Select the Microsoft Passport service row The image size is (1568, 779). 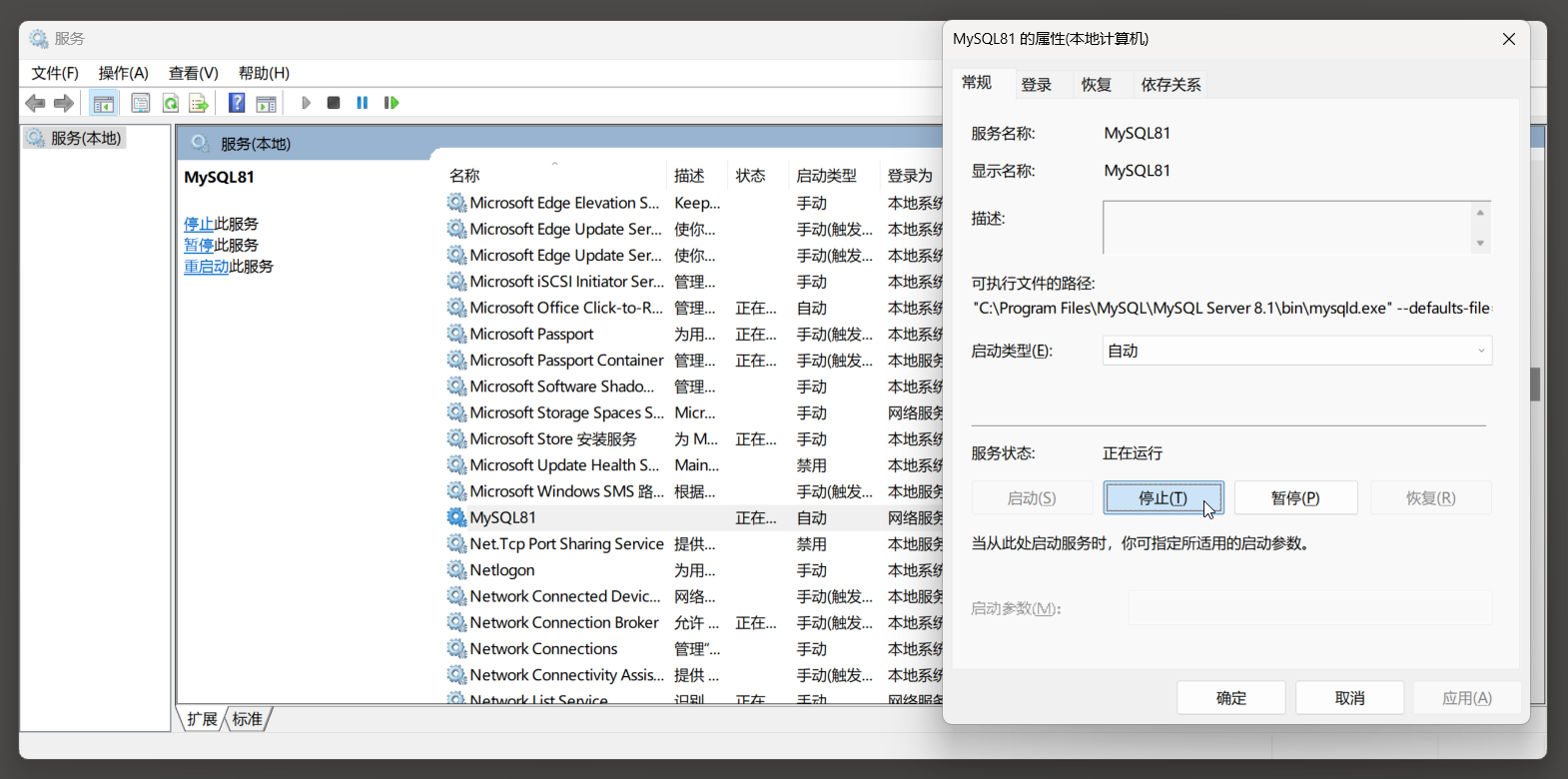[x=694, y=334]
